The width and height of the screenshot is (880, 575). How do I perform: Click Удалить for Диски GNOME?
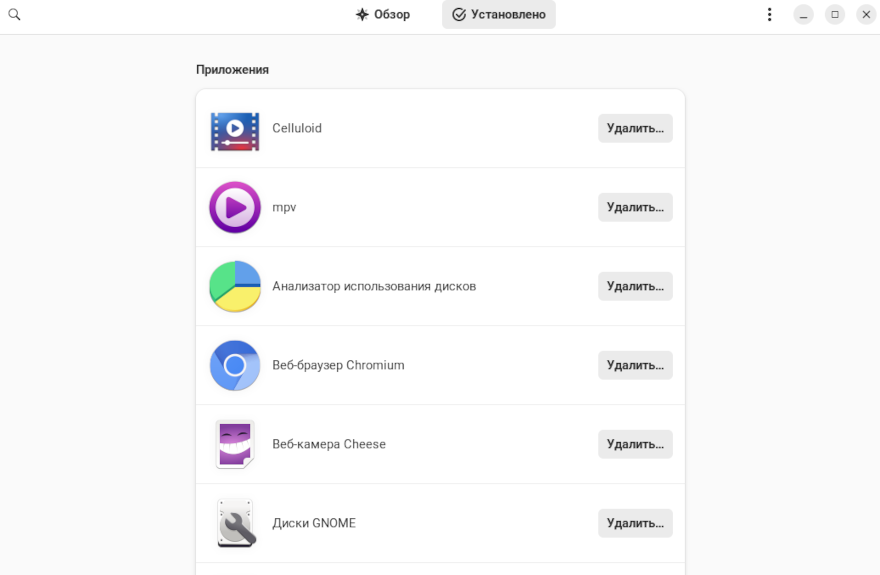click(635, 523)
